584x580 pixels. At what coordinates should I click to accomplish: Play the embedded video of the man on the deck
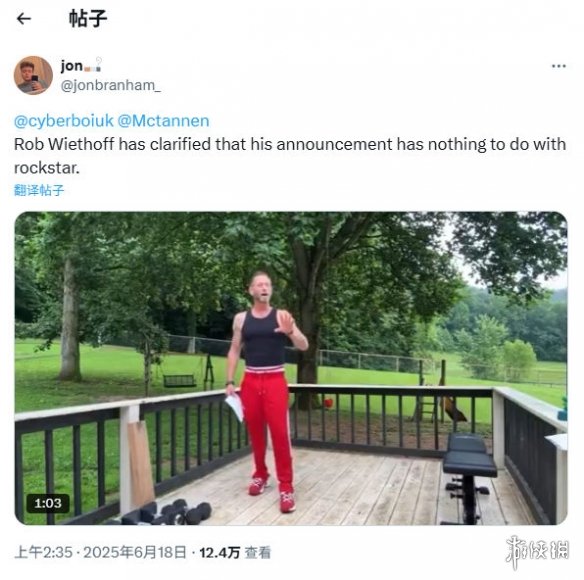click(291, 368)
